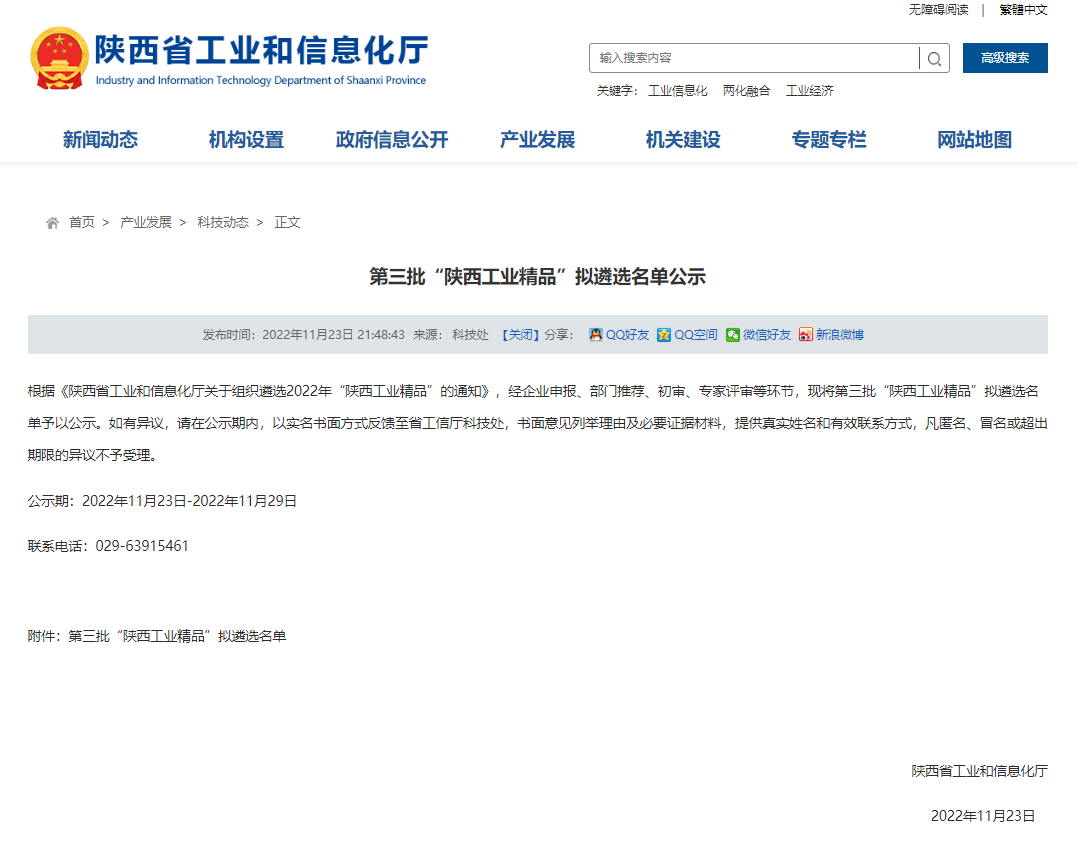Click the phone number 029-63915461
The height and width of the screenshot is (841, 1078).
pos(142,546)
